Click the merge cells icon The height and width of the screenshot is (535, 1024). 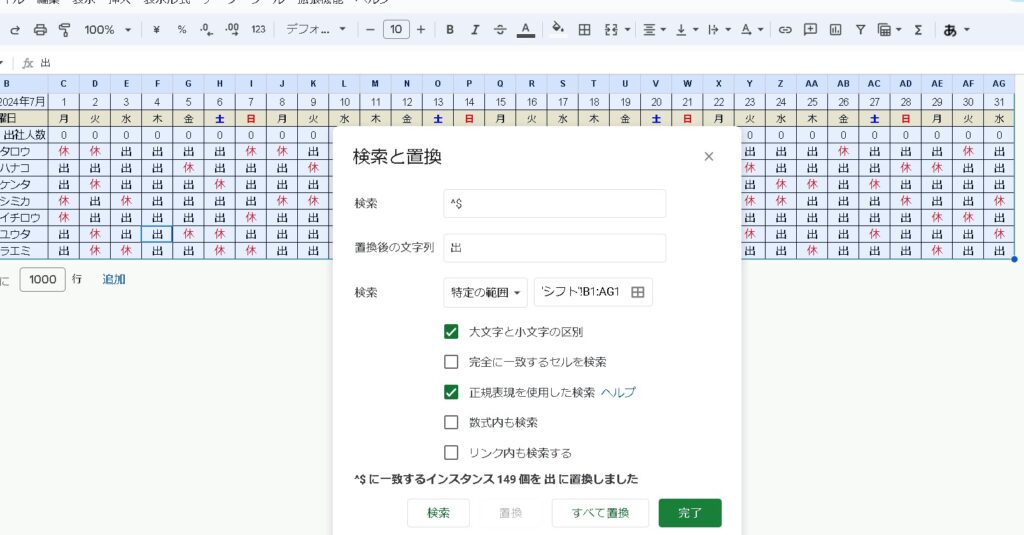611,29
